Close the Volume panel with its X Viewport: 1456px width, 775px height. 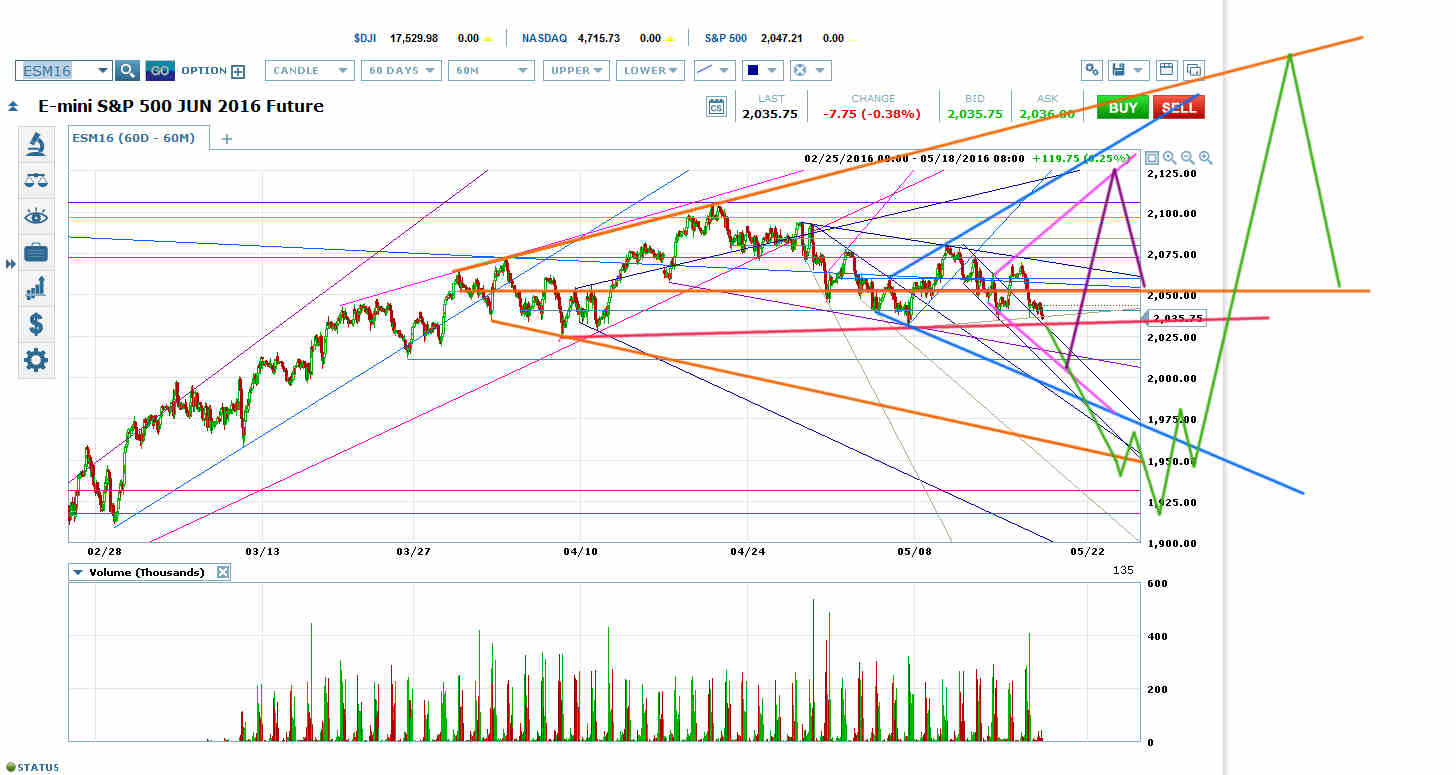tap(223, 572)
